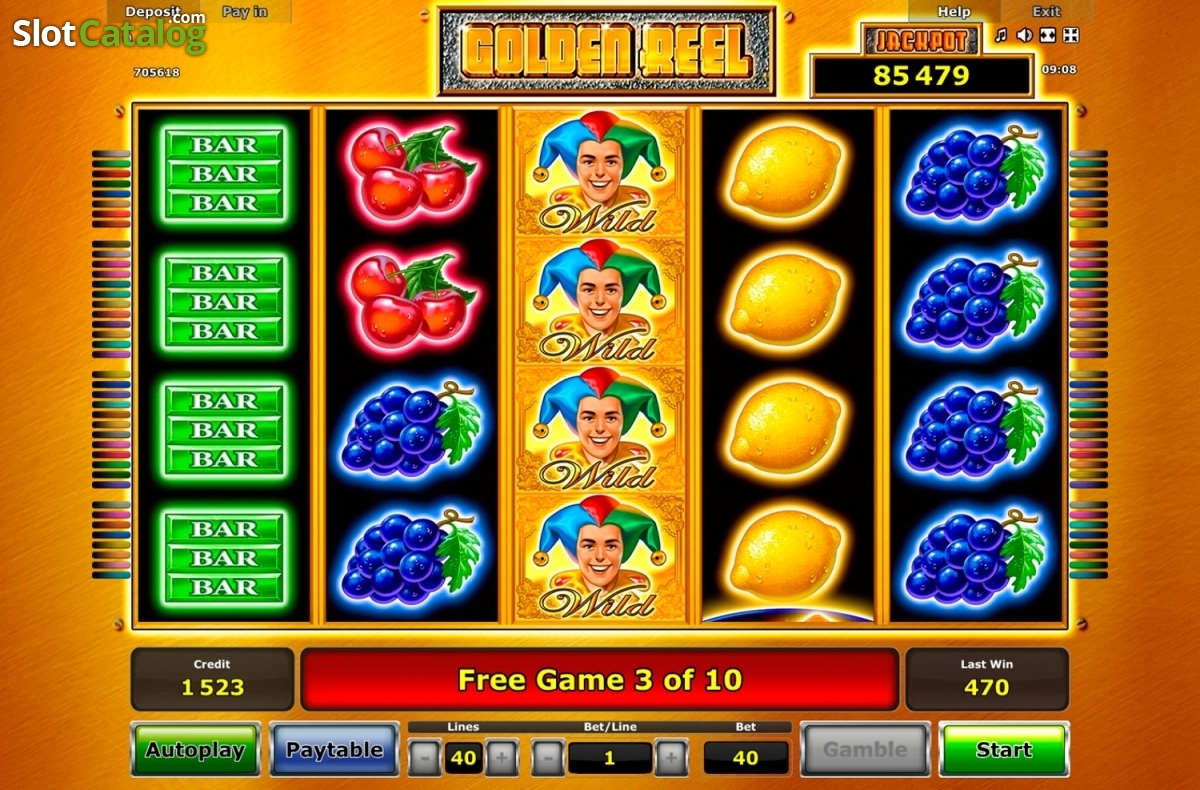
Task: Lower Bet/Line using the minus button
Action: [548, 757]
